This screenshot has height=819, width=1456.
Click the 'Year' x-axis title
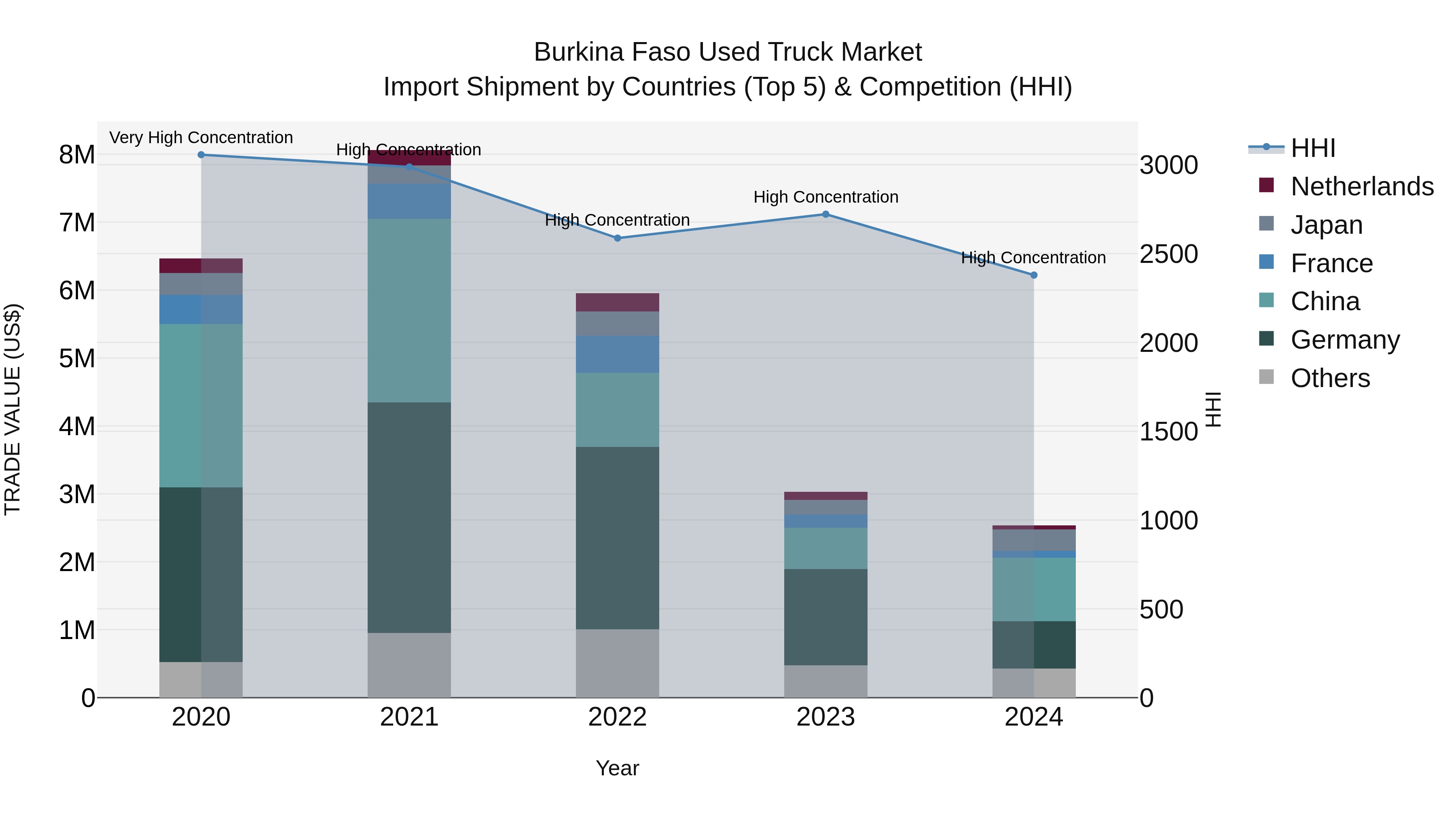[617, 768]
